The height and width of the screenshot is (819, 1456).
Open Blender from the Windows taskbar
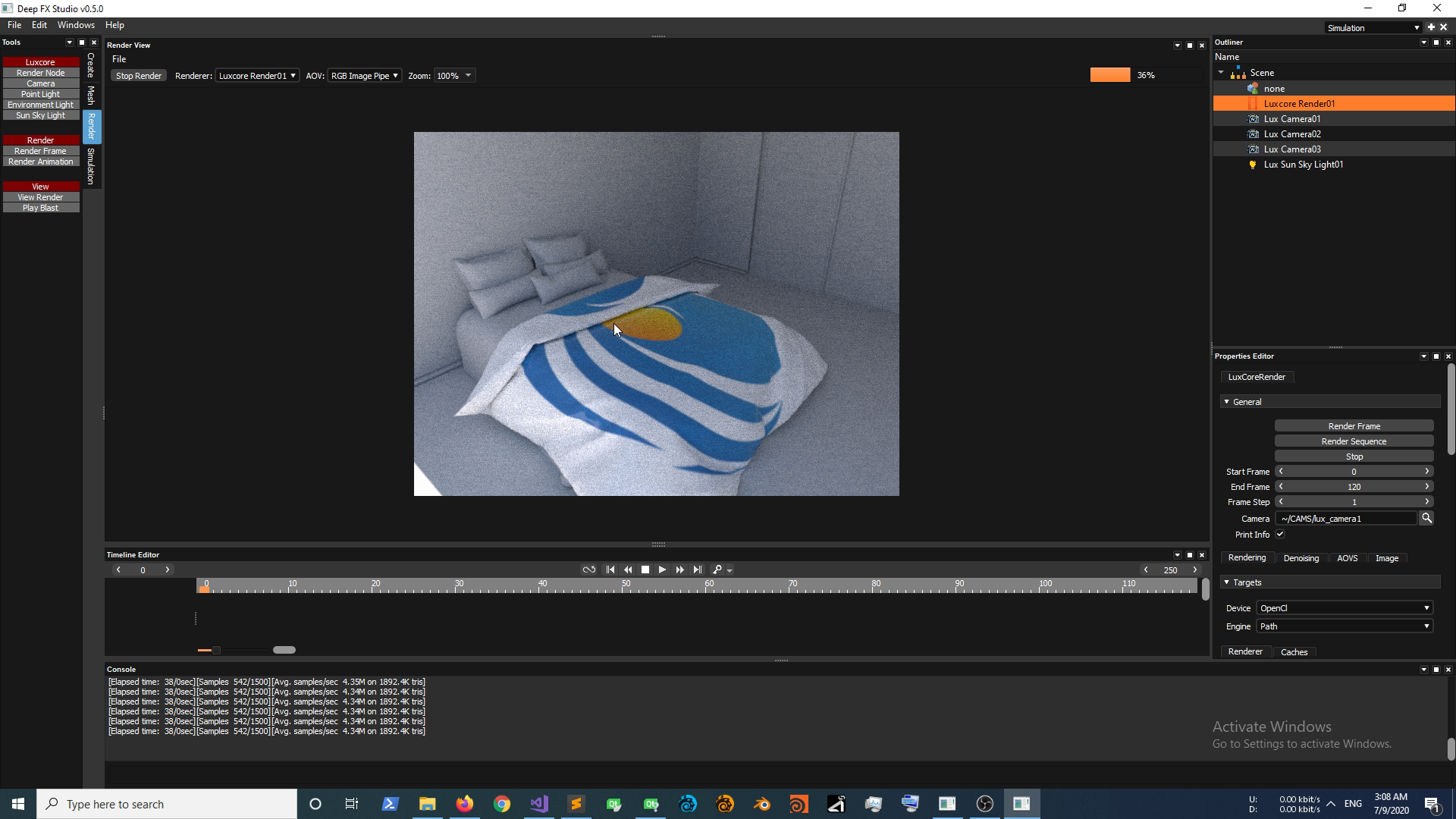[x=761, y=804]
